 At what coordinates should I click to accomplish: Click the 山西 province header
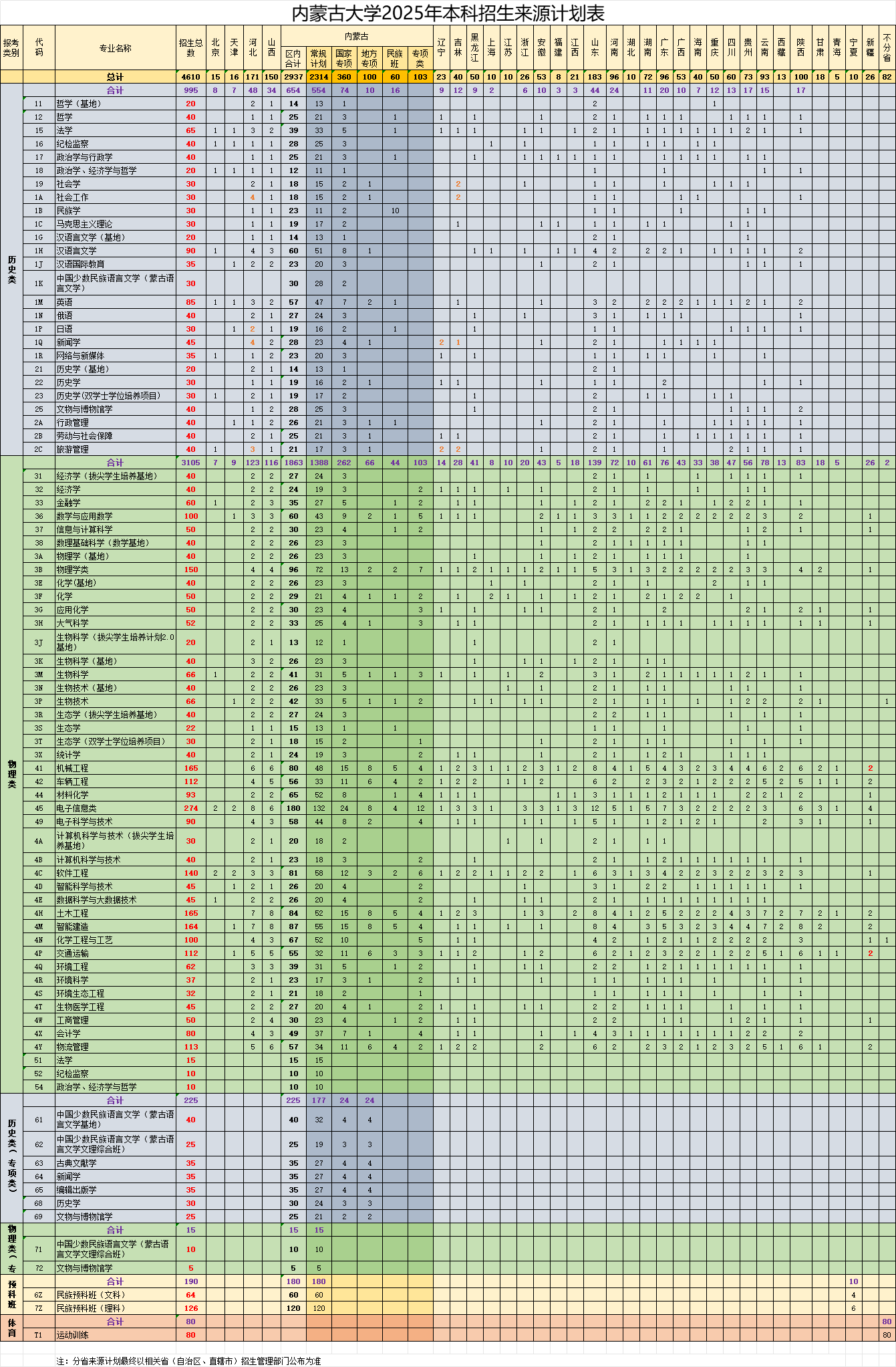[x=271, y=48]
